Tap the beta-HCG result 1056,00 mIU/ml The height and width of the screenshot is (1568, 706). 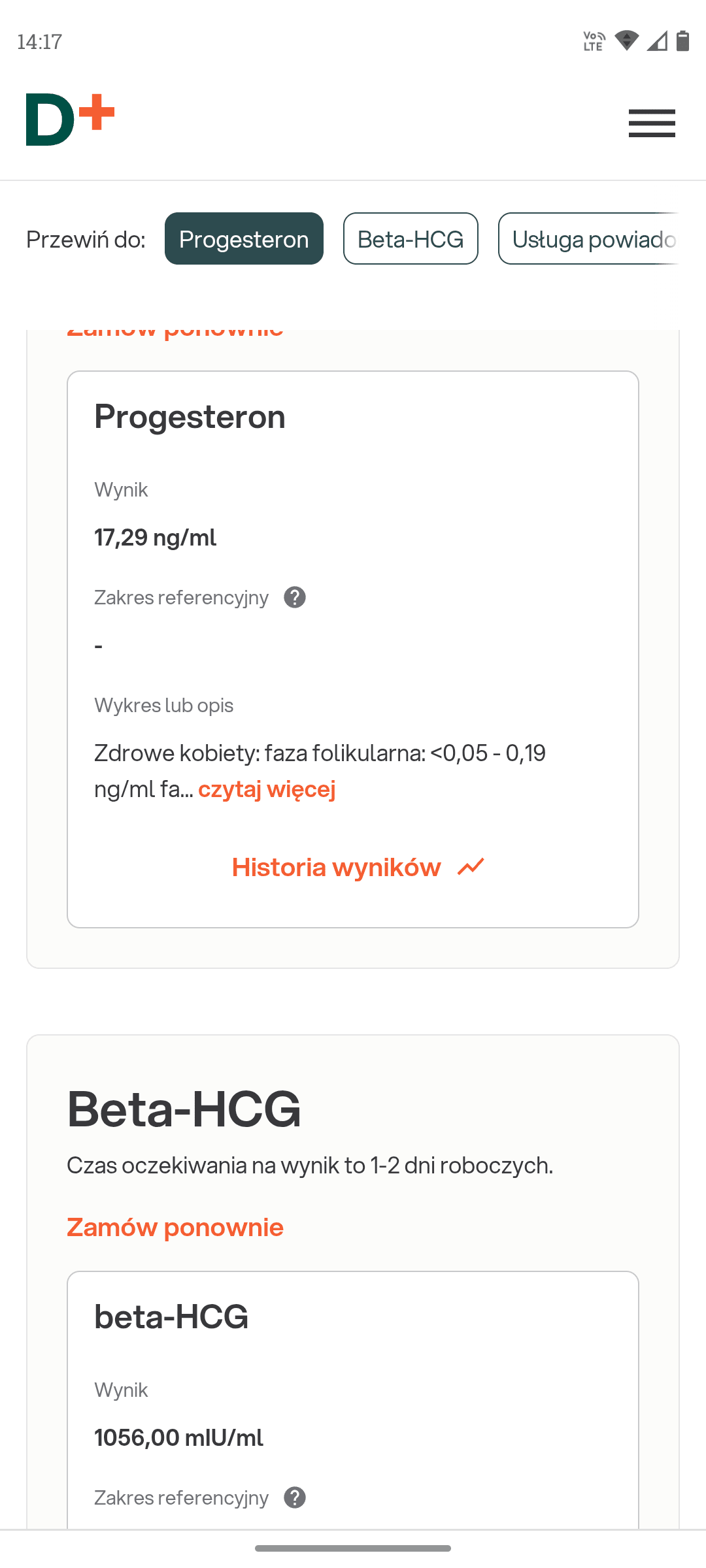pos(178,1437)
